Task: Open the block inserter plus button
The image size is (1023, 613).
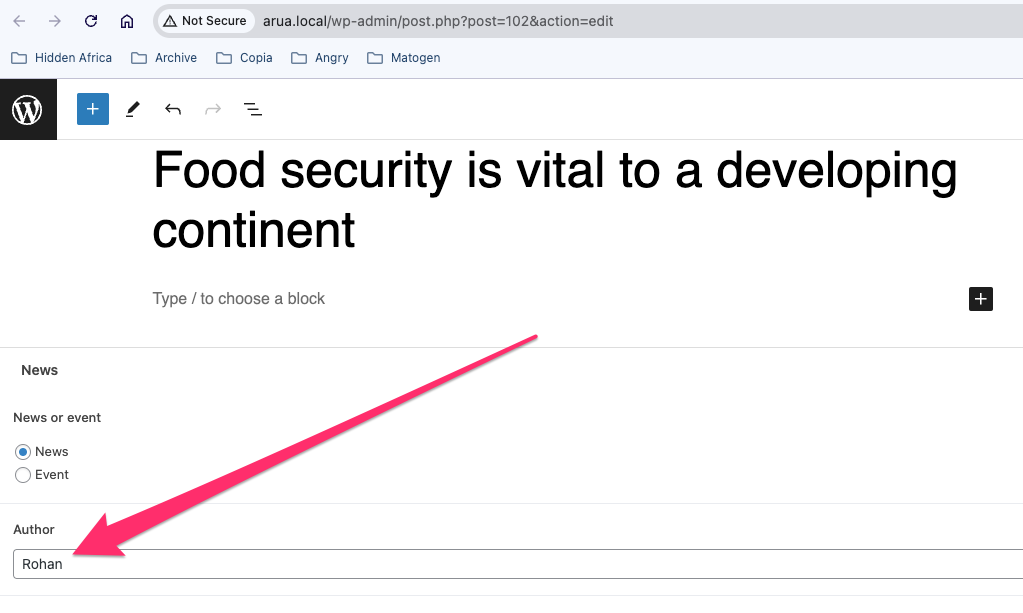Action: click(x=93, y=109)
